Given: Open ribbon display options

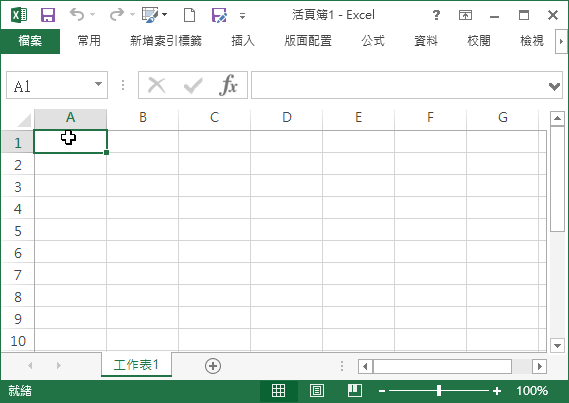Looking at the screenshot, I should (x=465, y=15).
